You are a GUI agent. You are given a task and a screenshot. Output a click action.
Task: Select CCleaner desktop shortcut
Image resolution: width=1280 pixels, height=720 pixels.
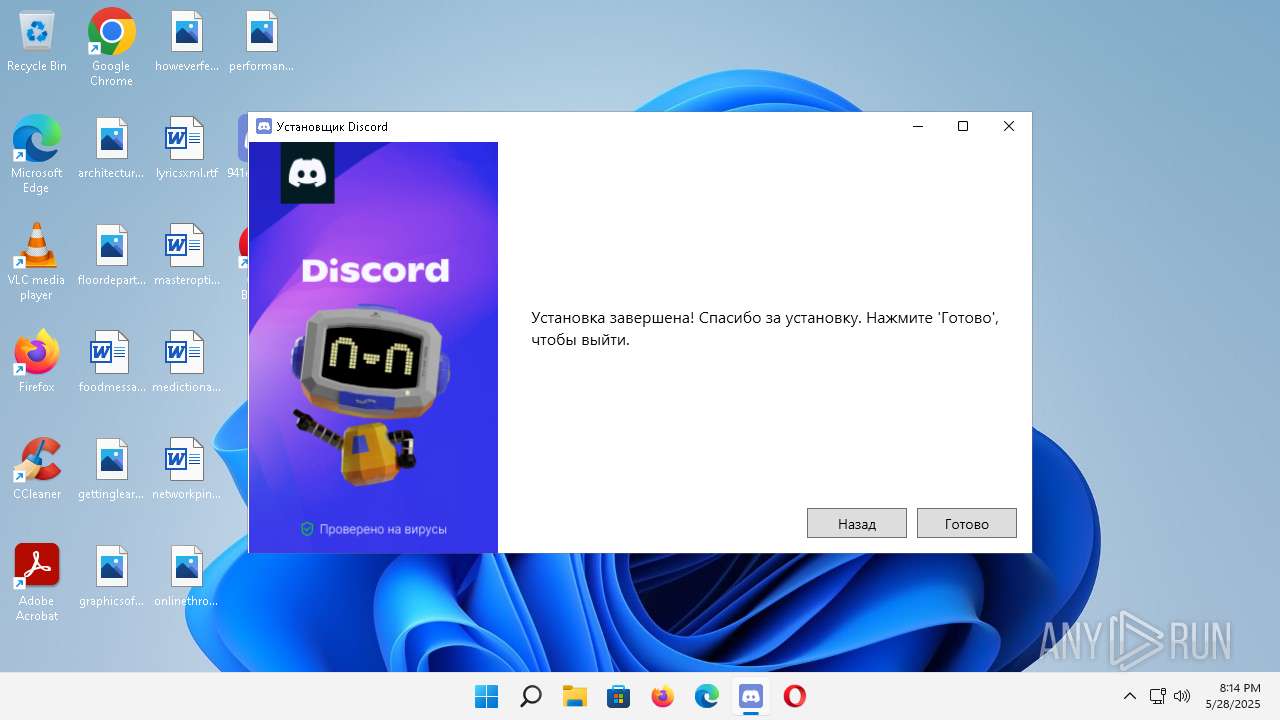pyautogui.click(x=37, y=469)
